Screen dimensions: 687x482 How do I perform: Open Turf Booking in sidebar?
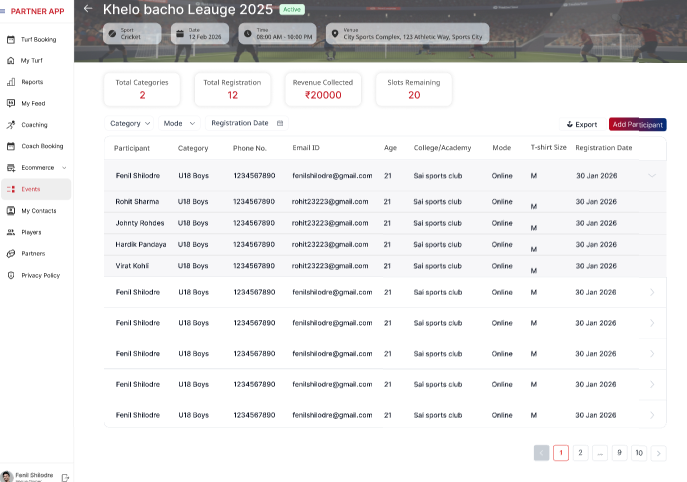click(x=36, y=39)
